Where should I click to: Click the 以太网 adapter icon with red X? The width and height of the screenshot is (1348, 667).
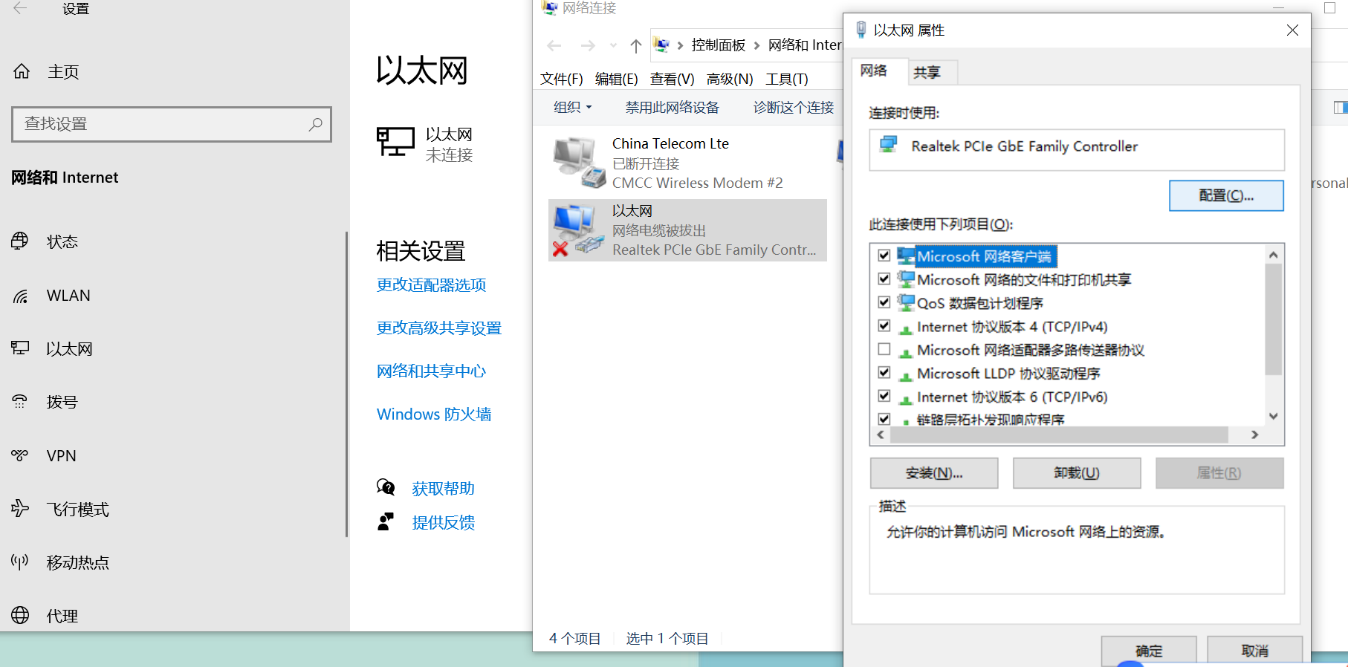(578, 230)
